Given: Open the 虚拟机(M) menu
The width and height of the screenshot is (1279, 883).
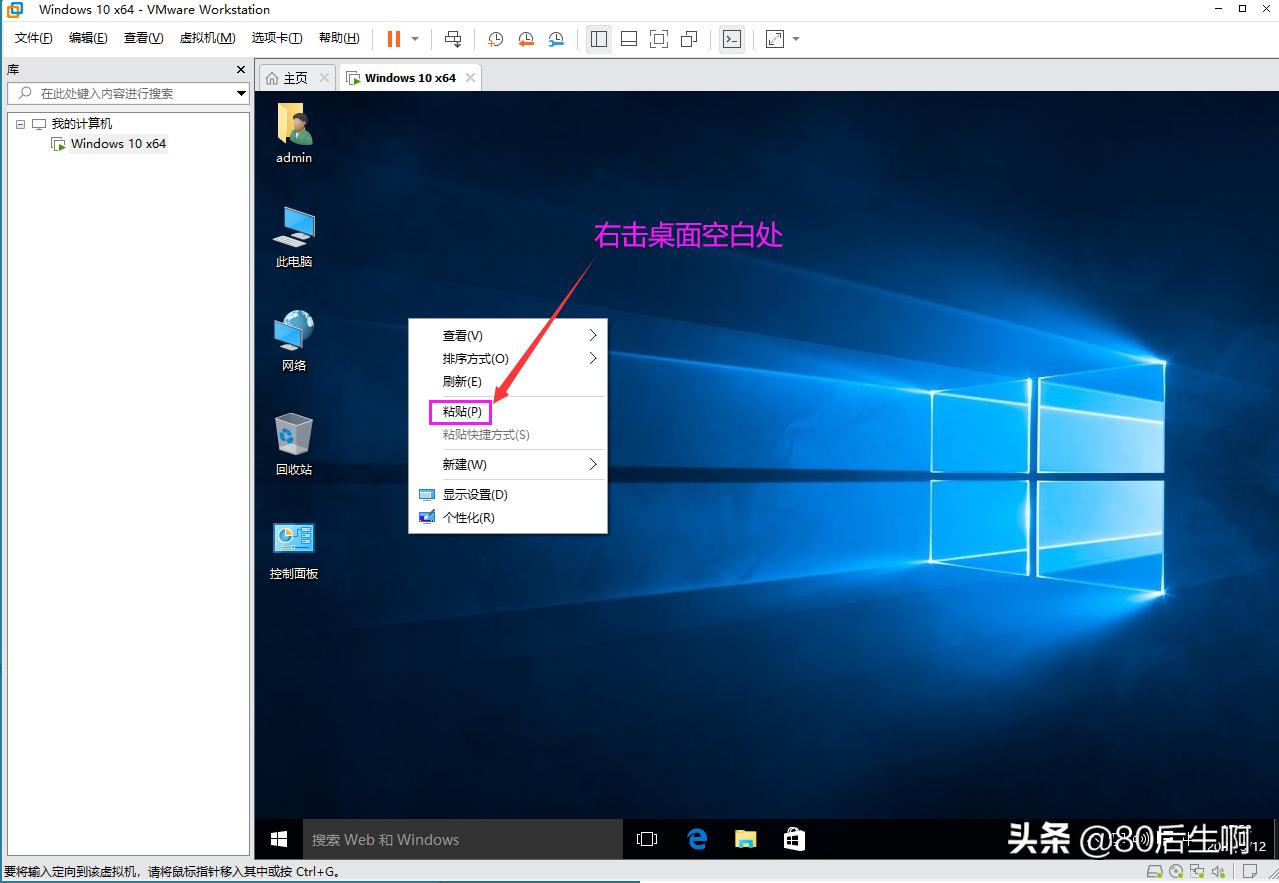Looking at the screenshot, I should click(207, 38).
